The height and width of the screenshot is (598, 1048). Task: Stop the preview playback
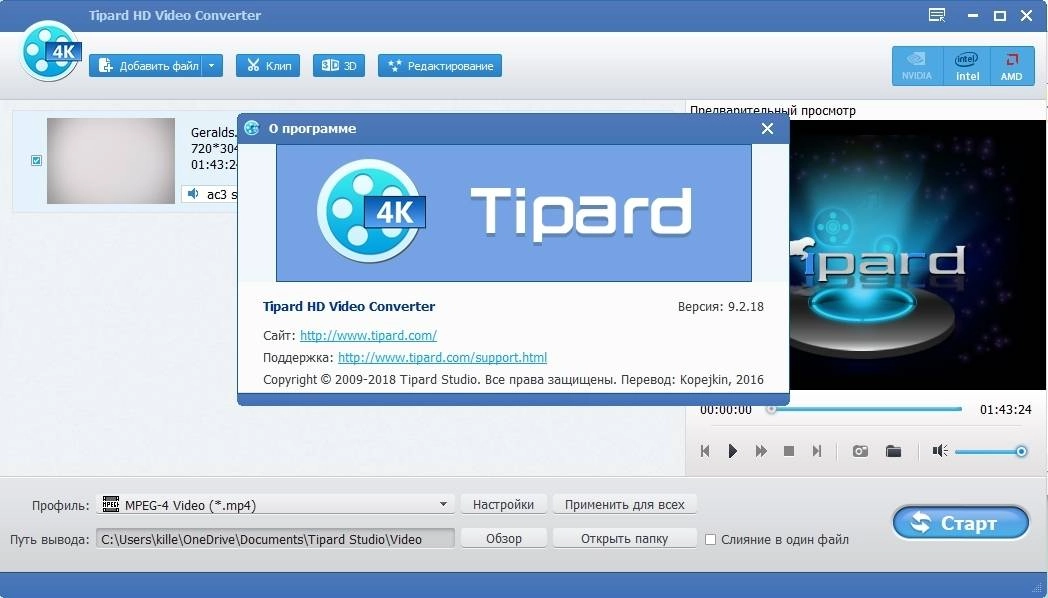click(789, 451)
